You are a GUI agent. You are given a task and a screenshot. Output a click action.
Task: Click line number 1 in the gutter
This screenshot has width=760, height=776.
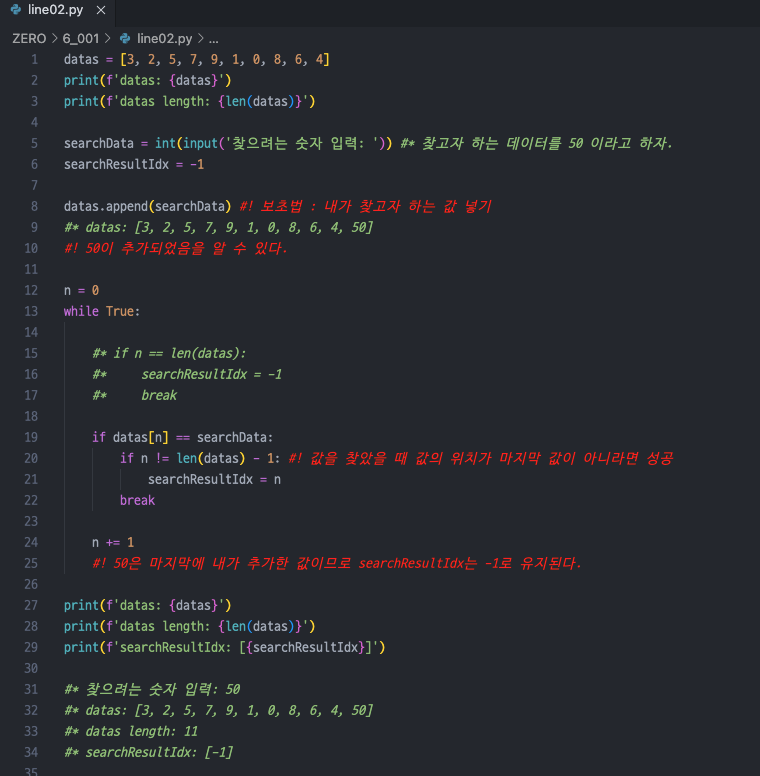[x=34, y=59]
